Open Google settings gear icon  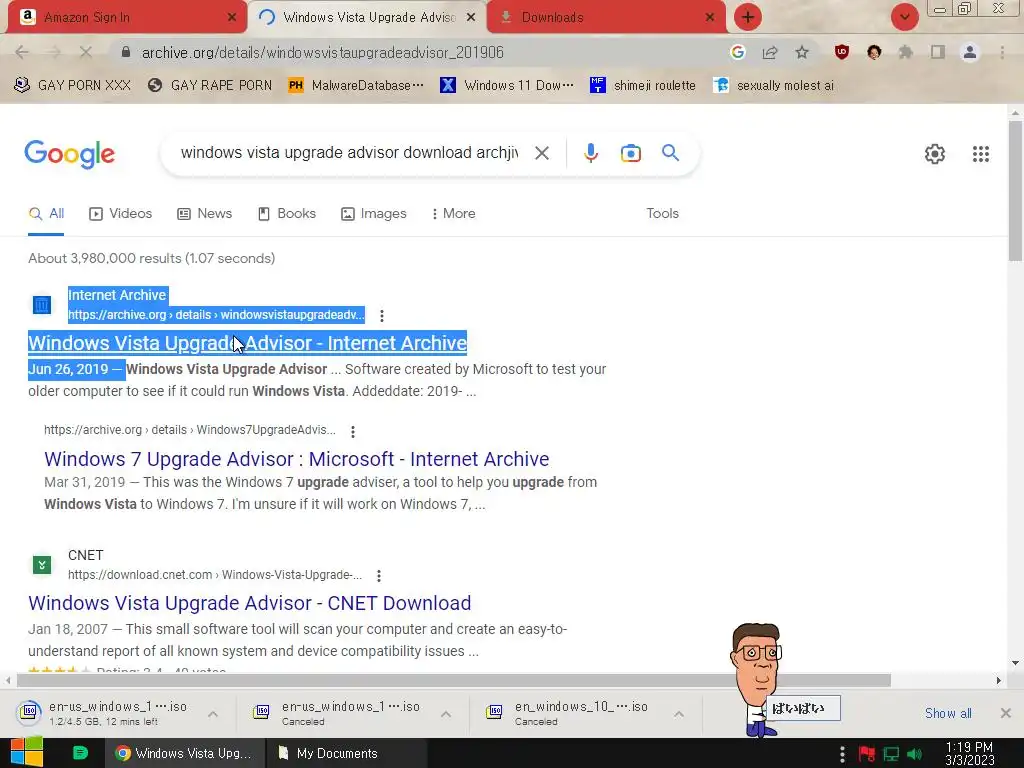(x=935, y=154)
